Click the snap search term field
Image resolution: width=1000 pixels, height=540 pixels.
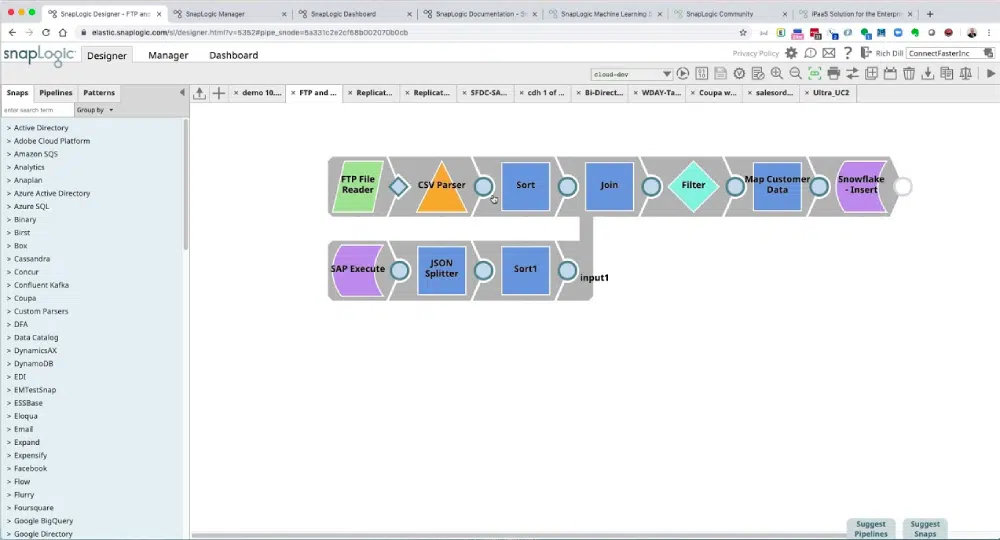38,110
